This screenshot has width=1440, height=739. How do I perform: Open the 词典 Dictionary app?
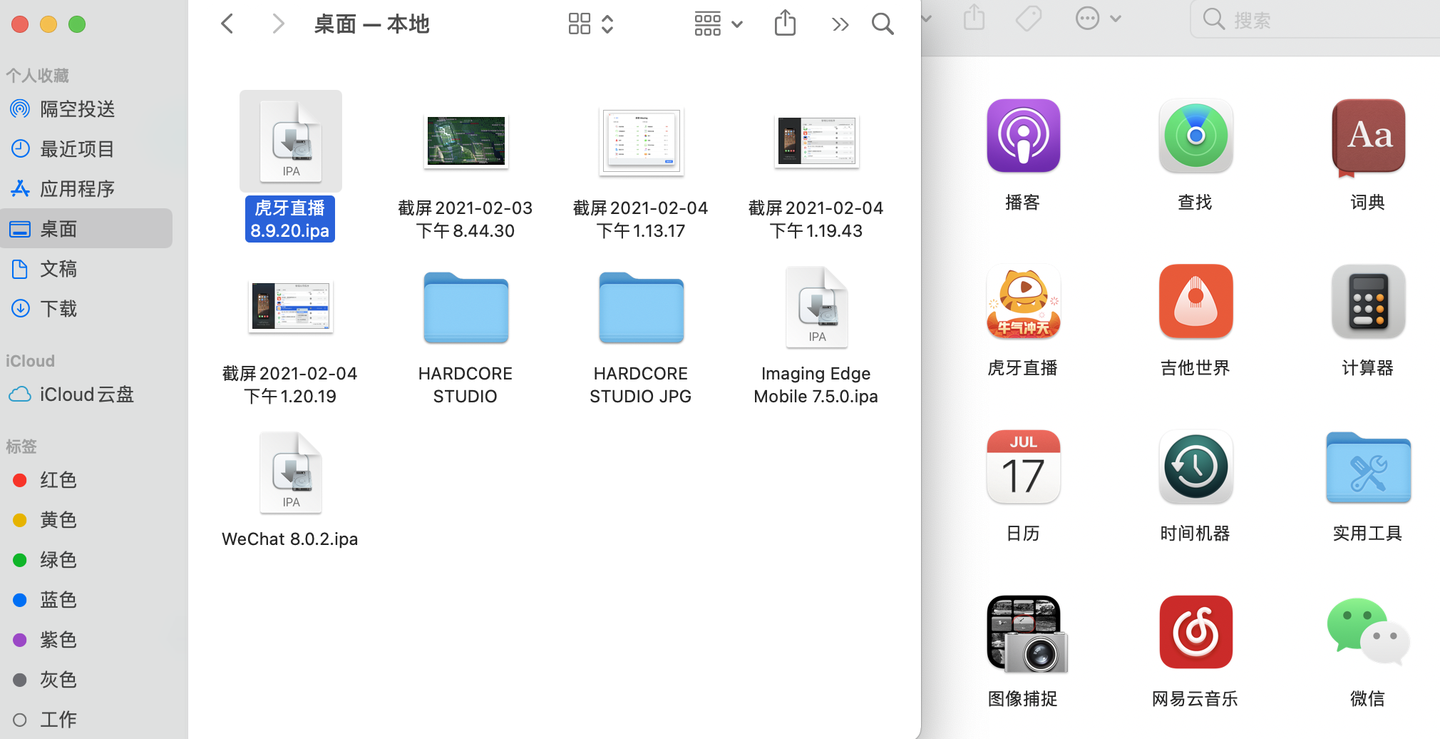click(1367, 135)
